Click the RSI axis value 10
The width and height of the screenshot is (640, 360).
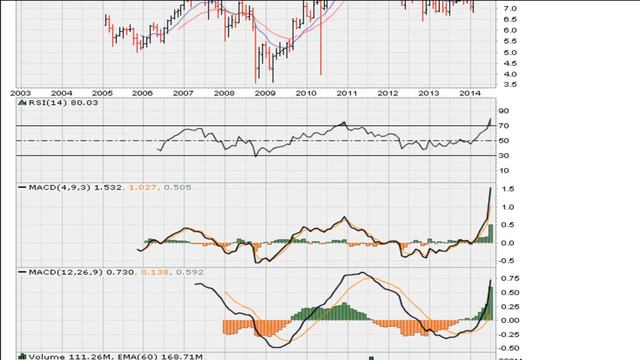pos(504,171)
